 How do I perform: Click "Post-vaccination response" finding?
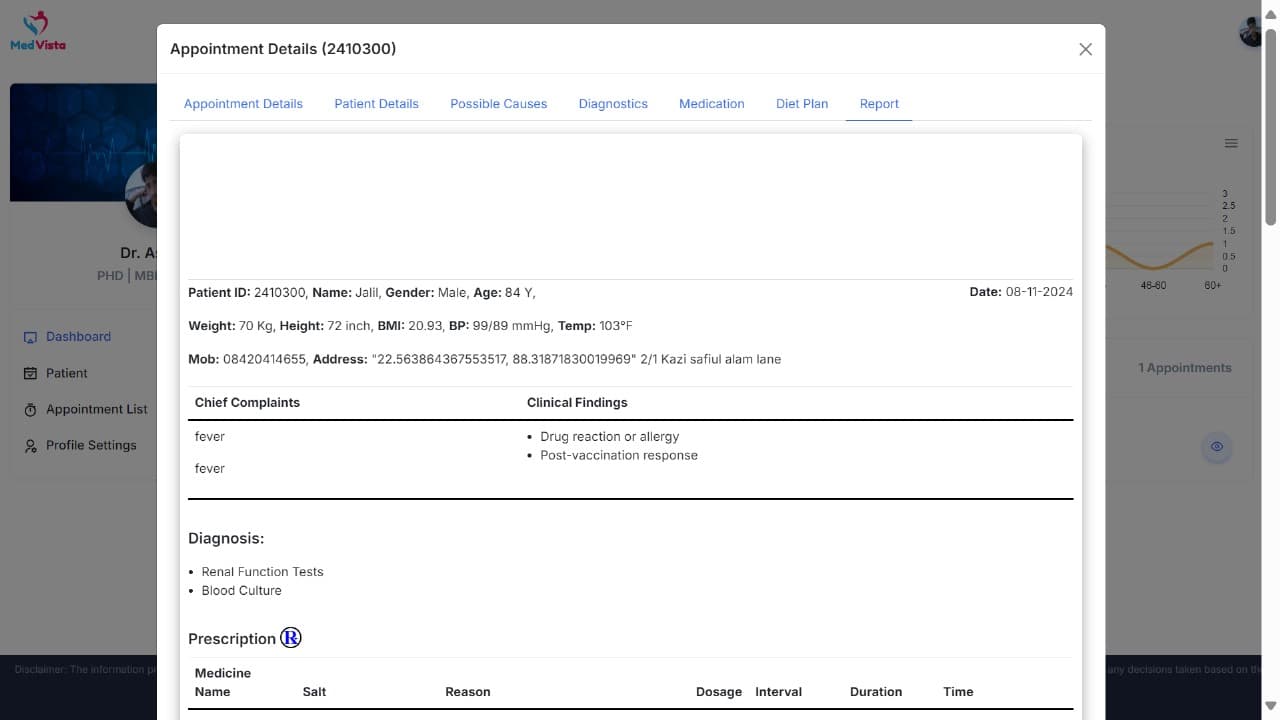point(619,455)
